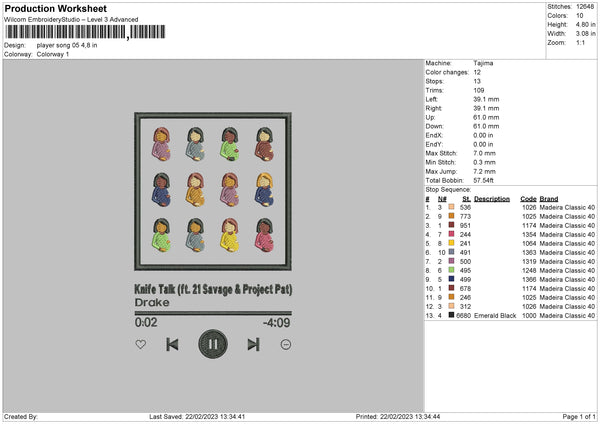Click the stitch count '6680' in row 13
Viewport: 600px width, 424px height.
pos(463,316)
